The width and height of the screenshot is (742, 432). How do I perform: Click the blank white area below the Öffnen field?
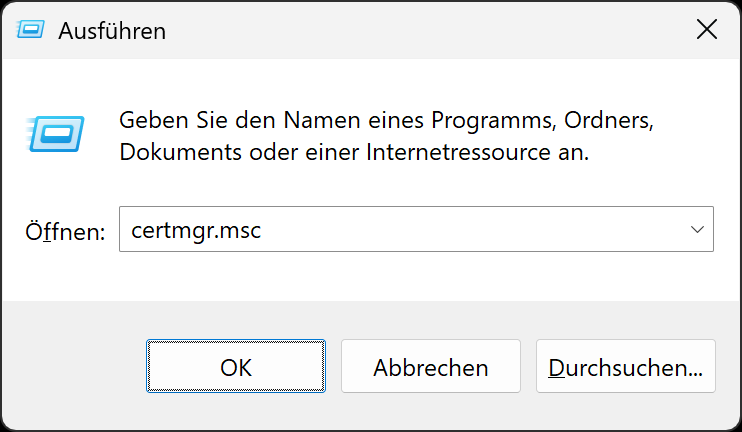[x=400, y=278]
